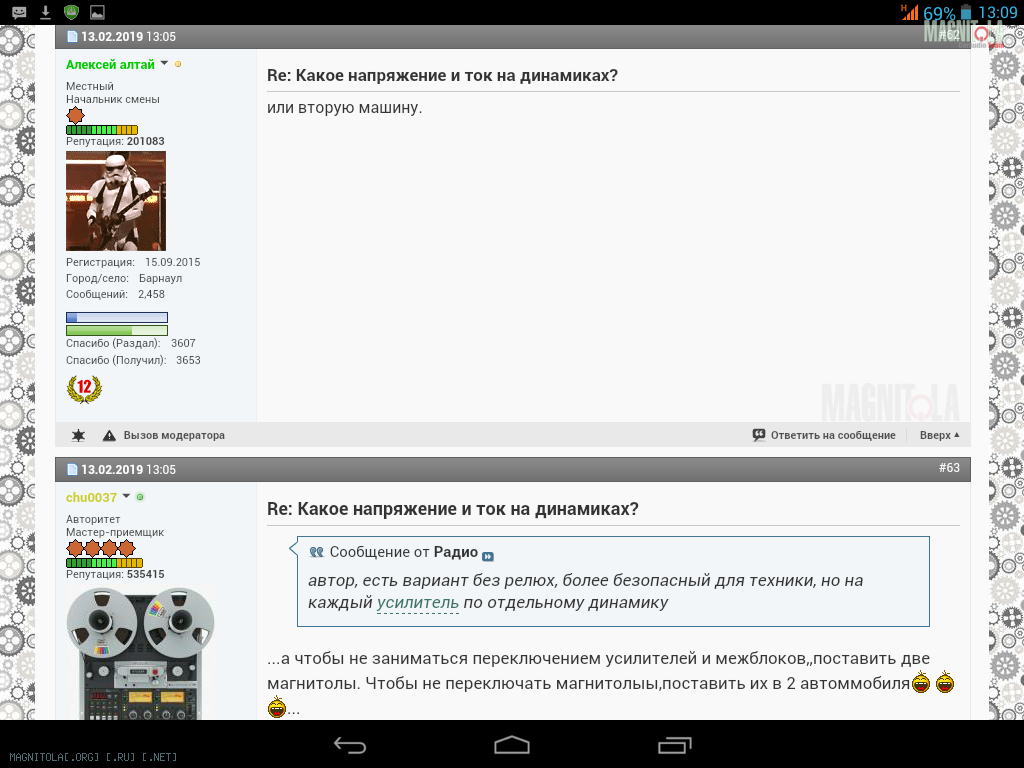Click Вверх to jump to page top
Screen dimensions: 1024x768
[x=939, y=436]
